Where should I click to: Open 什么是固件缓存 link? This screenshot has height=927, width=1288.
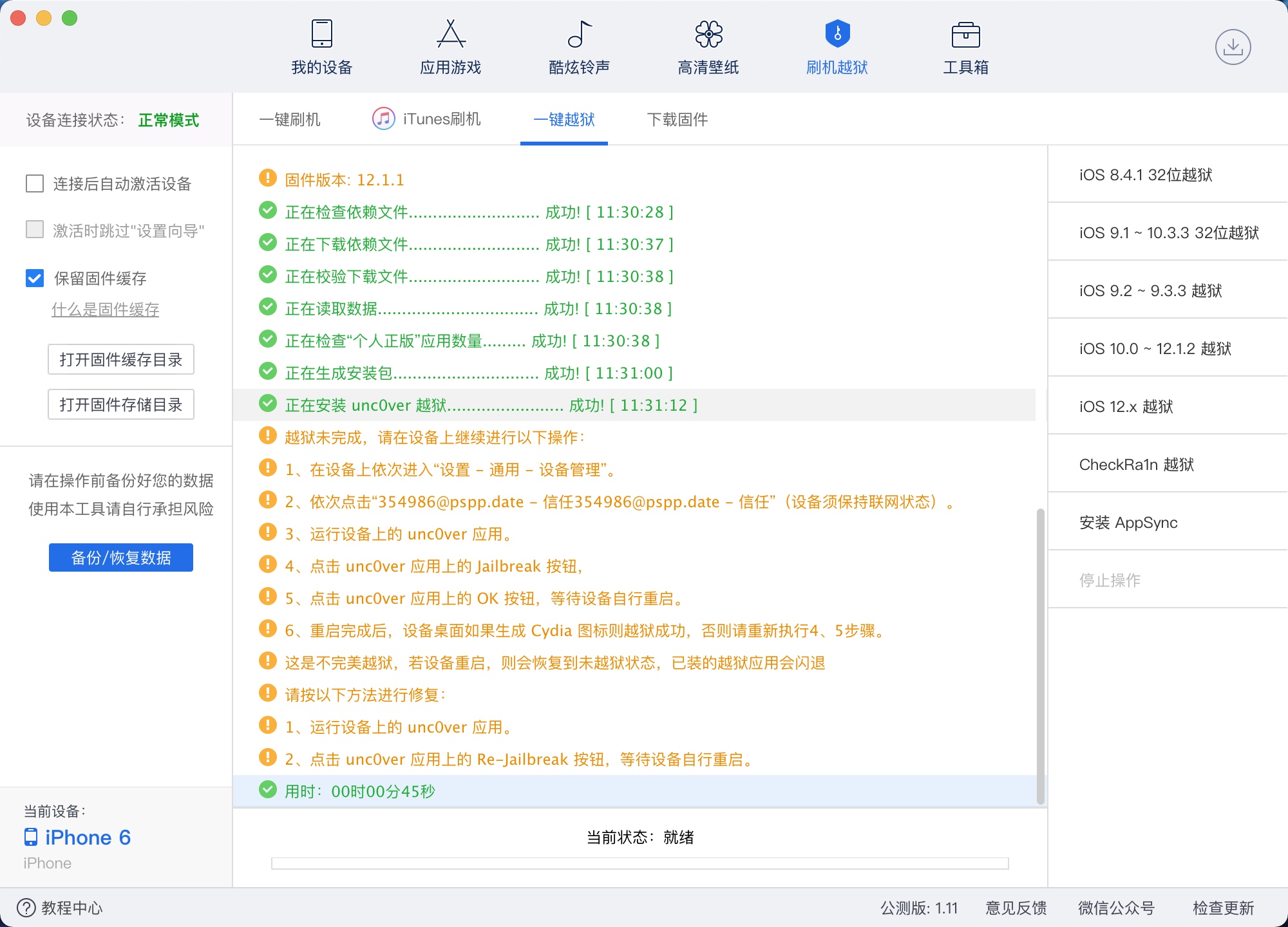(x=105, y=310)
